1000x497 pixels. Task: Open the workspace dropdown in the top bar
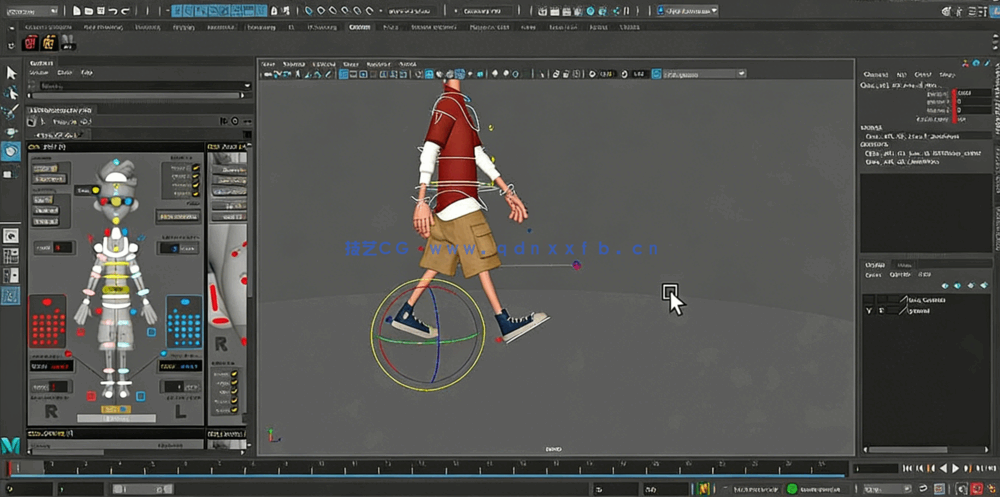click(x=686, y=10)
